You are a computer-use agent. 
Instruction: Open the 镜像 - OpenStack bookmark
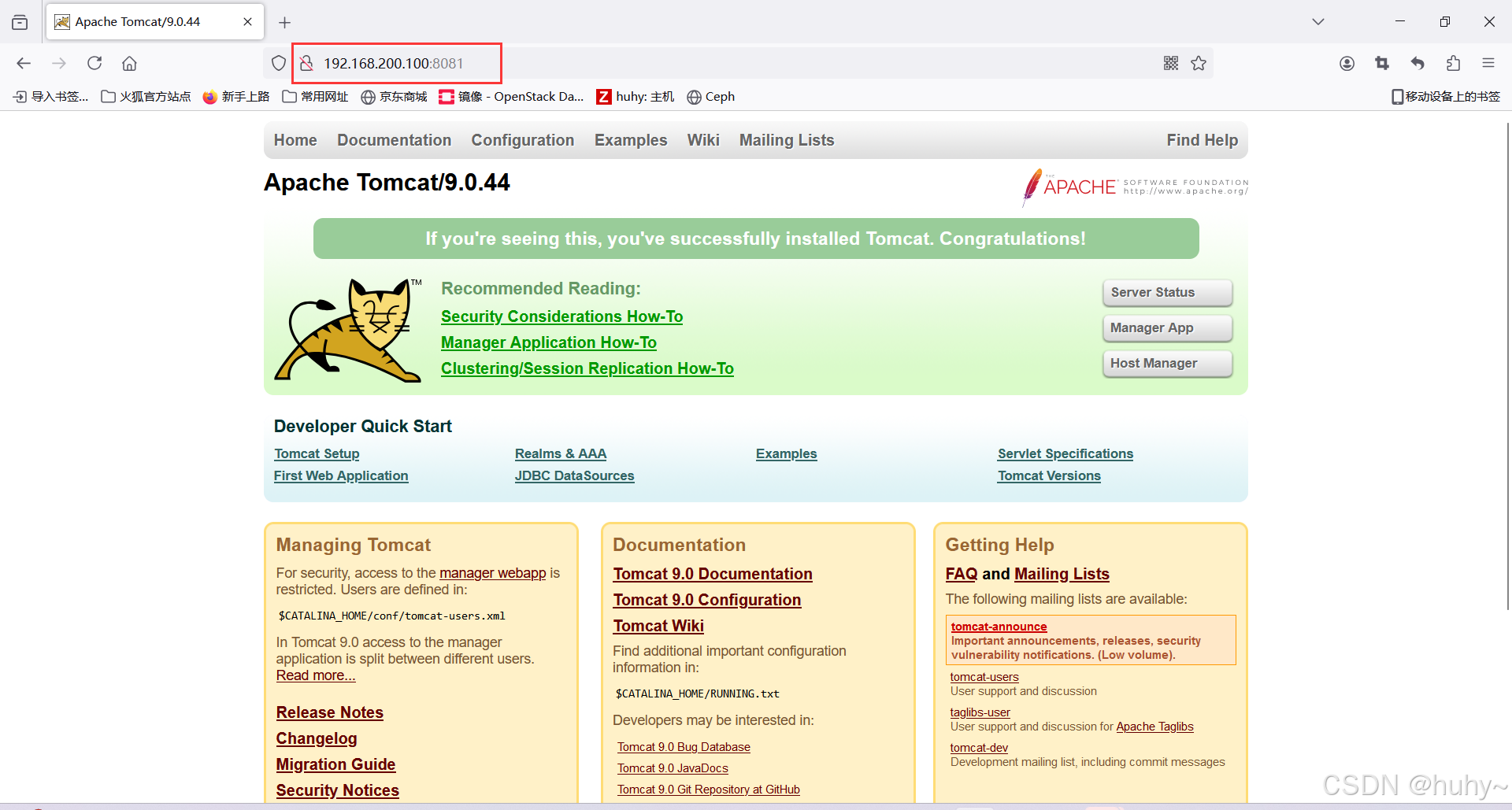[512, 97]
